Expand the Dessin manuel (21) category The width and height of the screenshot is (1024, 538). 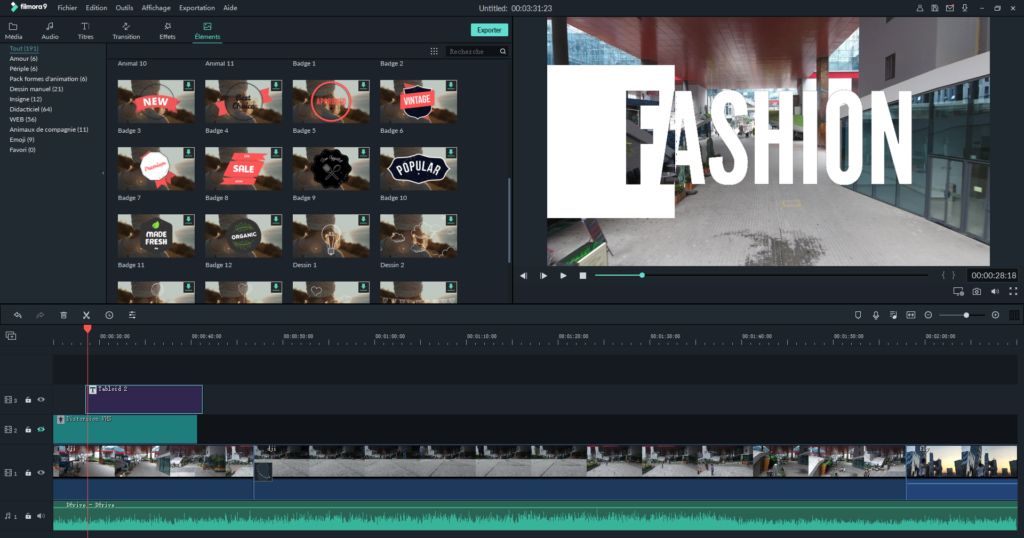point(37,89)
